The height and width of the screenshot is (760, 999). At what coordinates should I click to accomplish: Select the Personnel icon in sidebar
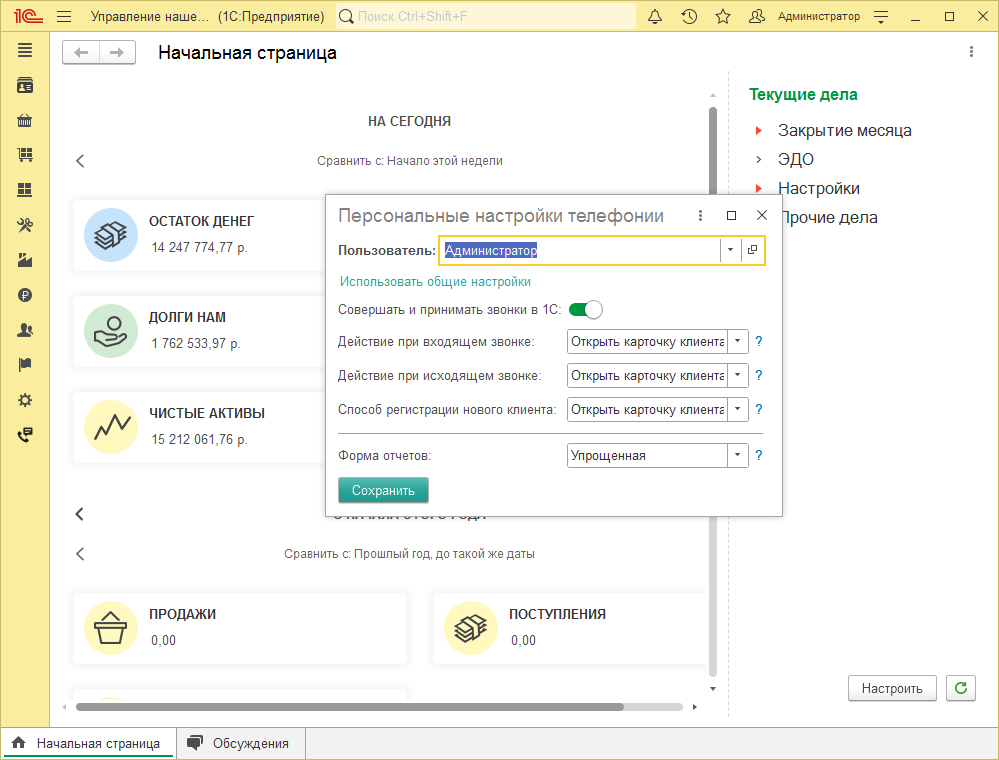pyautogui.click(x=25, y=329)
